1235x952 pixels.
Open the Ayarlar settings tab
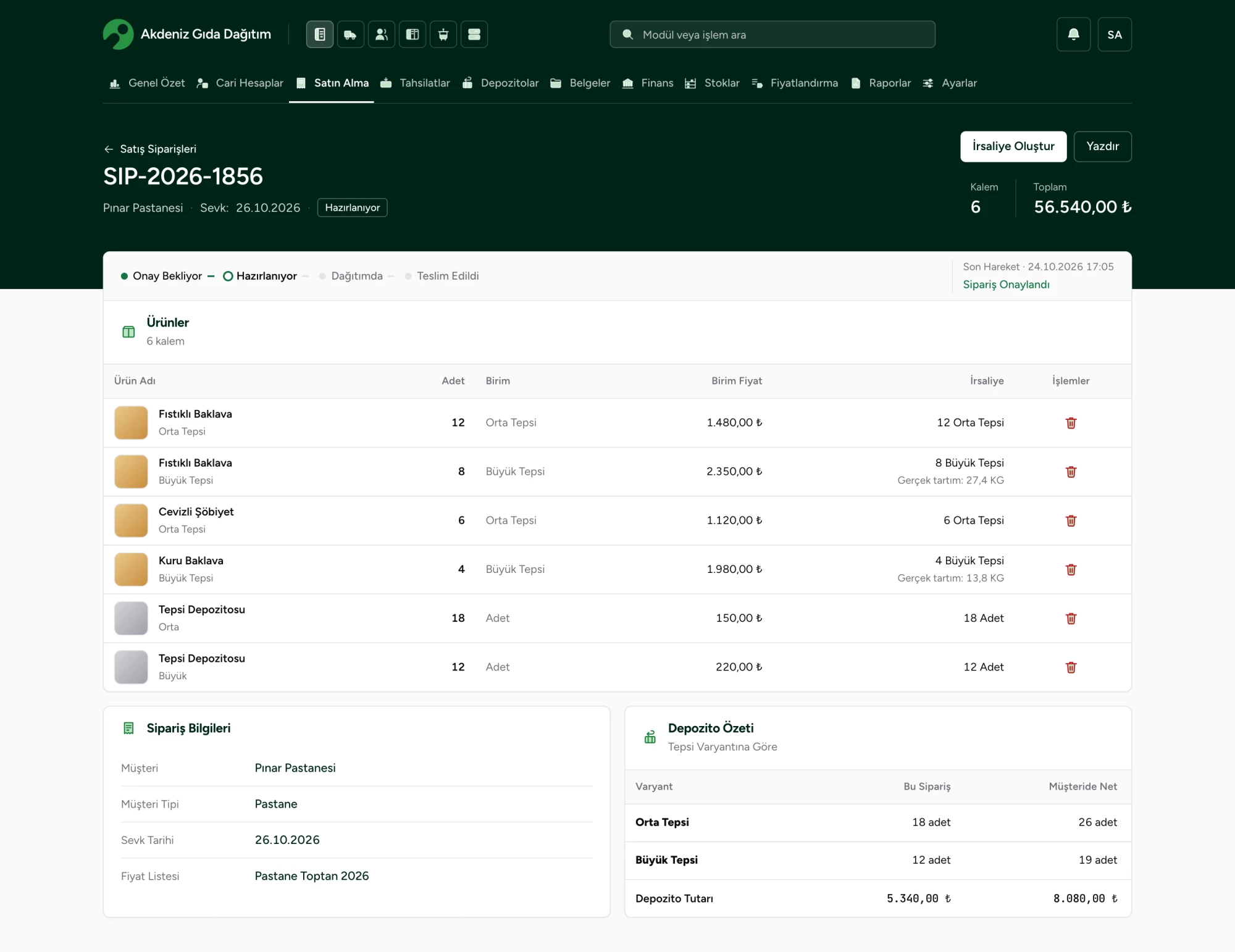[950, 83]
